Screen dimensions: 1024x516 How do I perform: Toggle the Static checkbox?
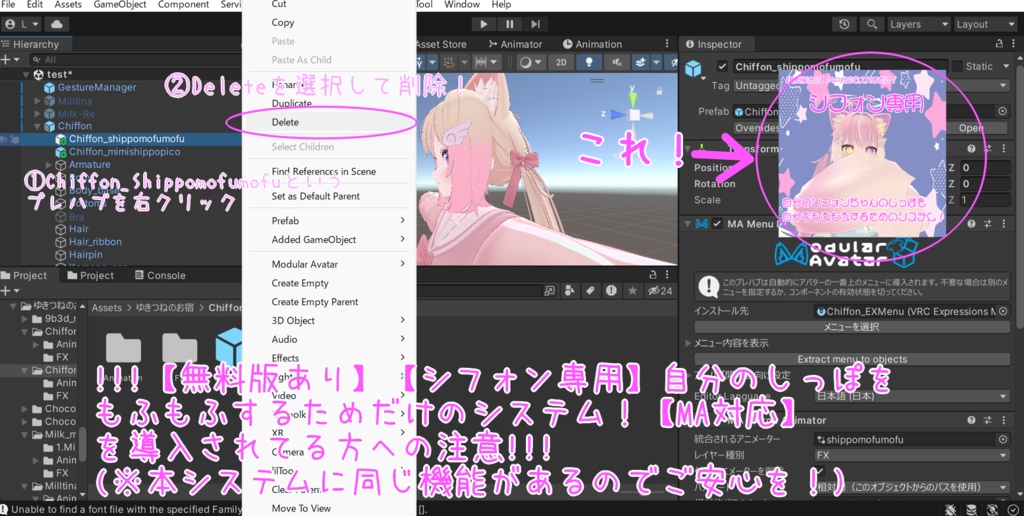click(957, 66)
